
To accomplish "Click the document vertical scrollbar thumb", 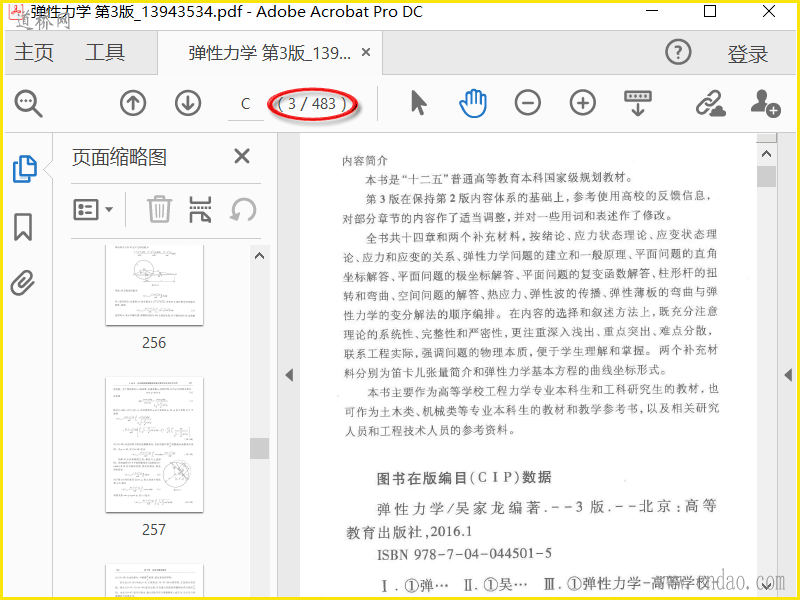I will 766,177.
